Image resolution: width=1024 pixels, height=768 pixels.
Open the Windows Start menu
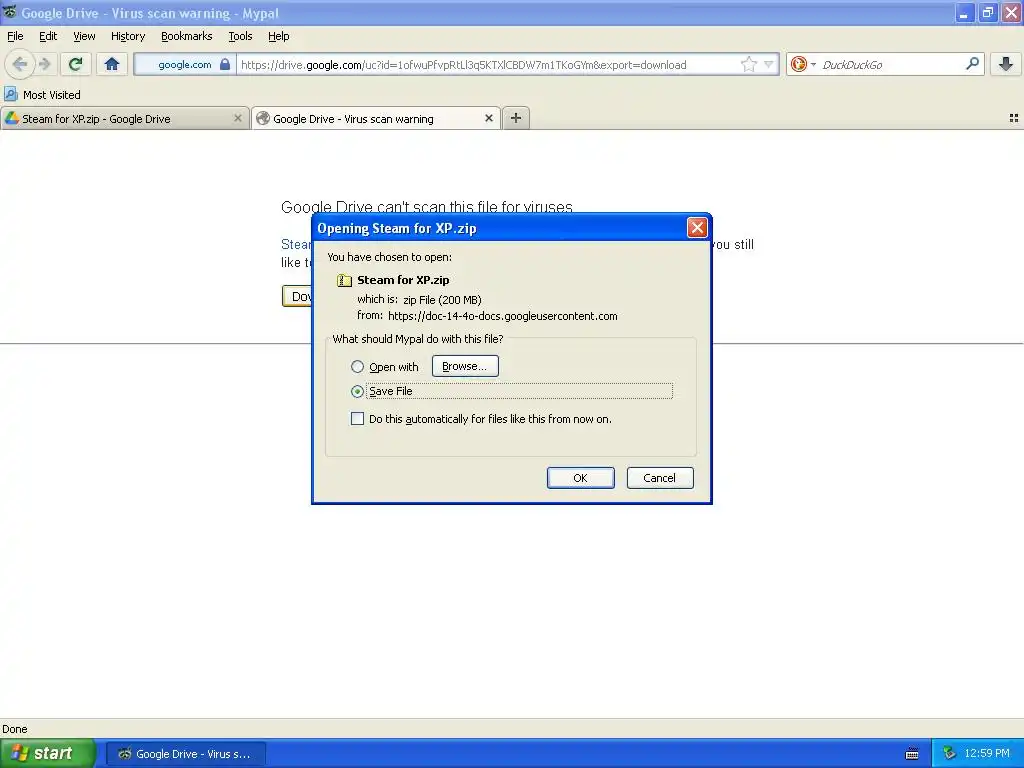coord(48,754)
